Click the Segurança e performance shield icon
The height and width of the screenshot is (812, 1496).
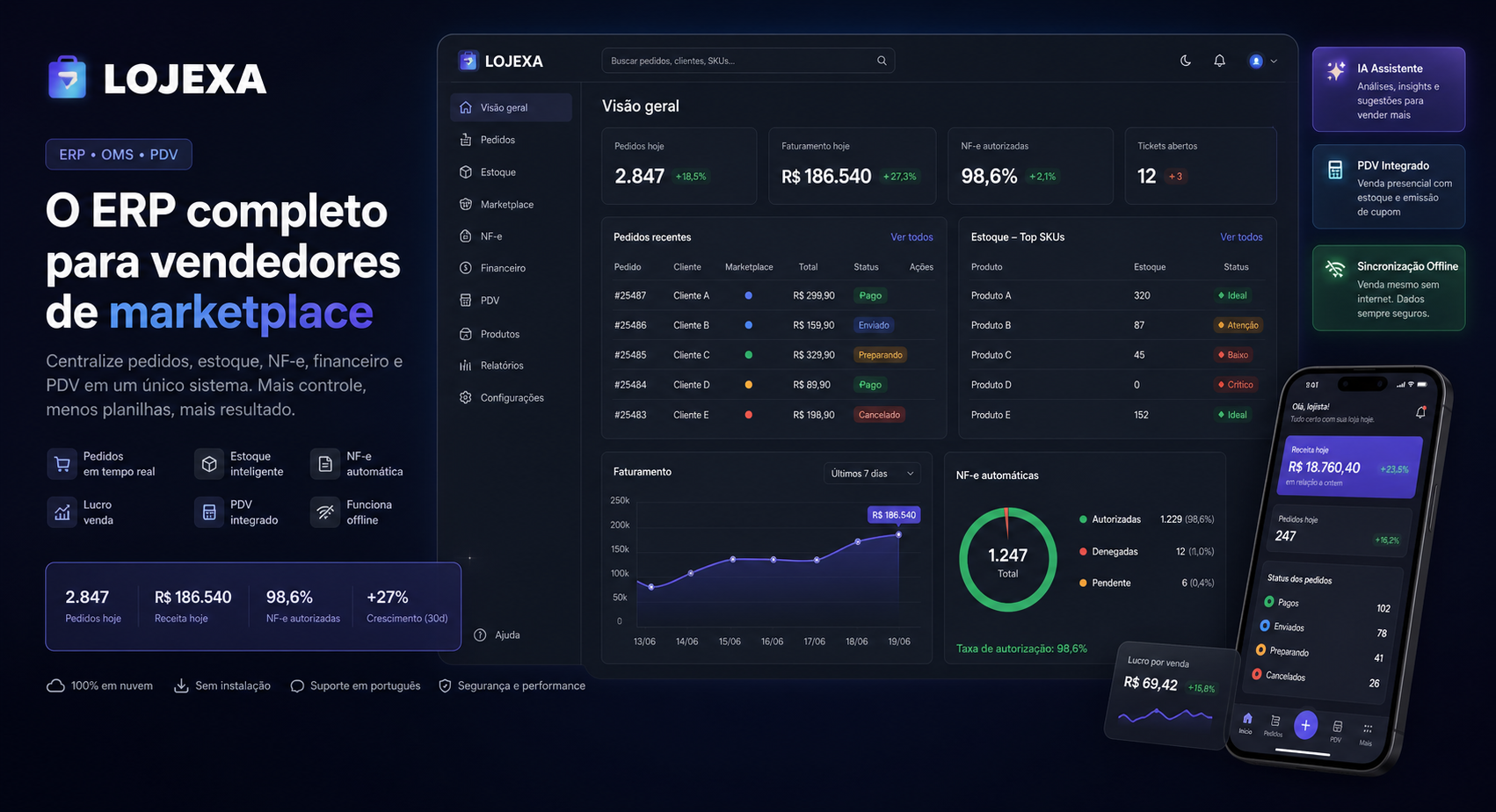click(x=445, y=685)
